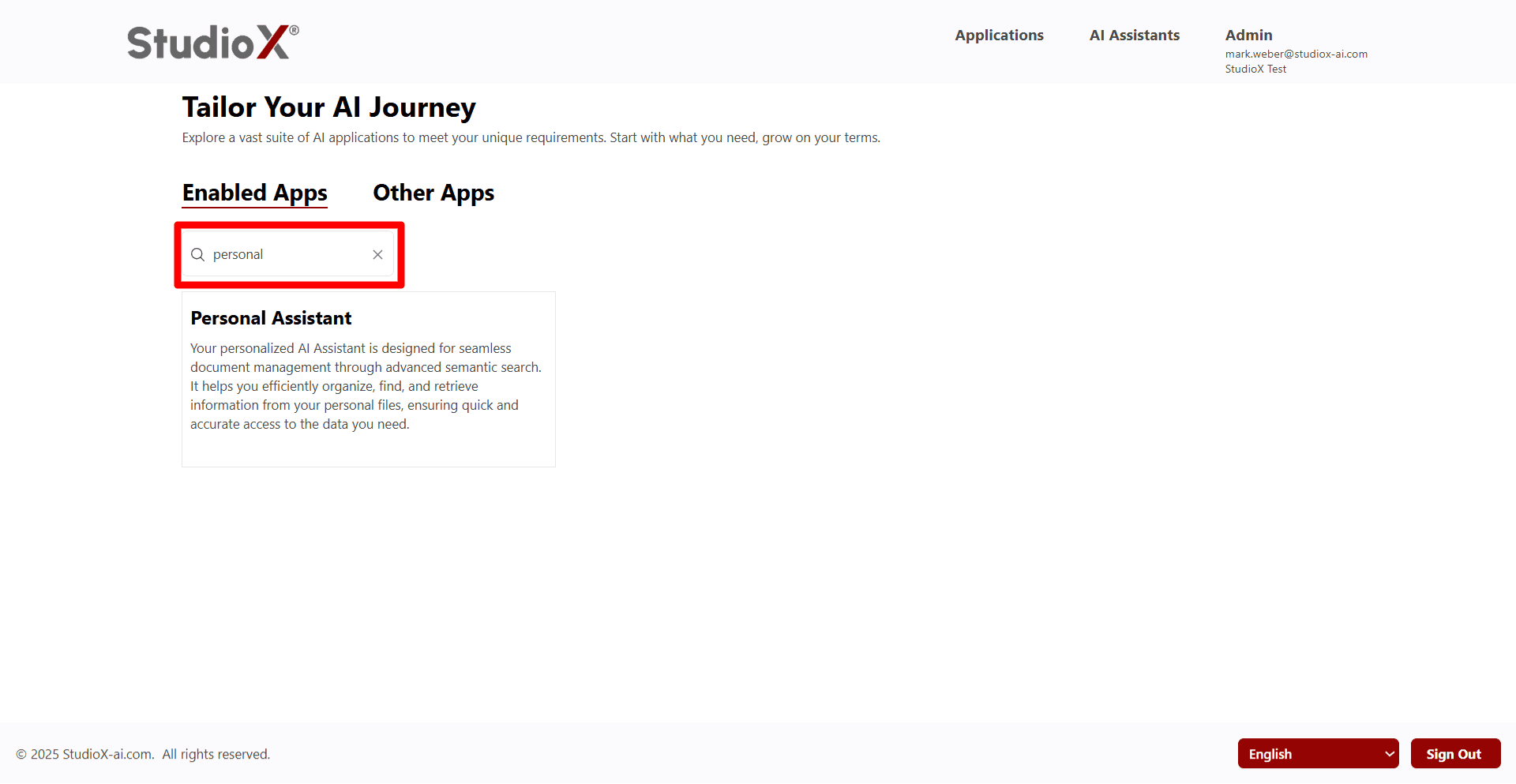Open the AI Assistants menu
1516x784 pixels.
pos(1134,35)
